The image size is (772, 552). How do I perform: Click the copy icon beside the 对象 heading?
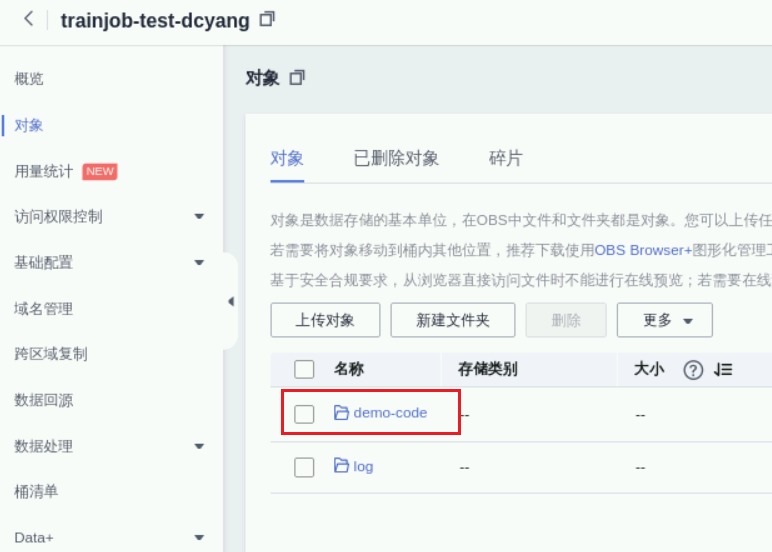pos(297,77)
